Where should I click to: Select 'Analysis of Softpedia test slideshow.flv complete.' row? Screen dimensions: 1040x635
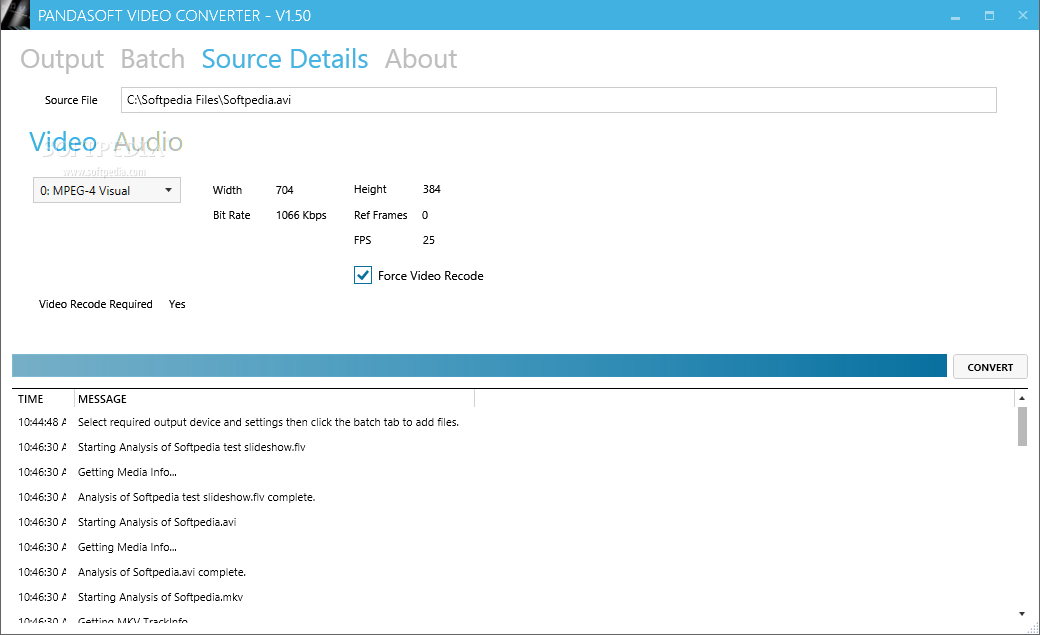[513, 497]
